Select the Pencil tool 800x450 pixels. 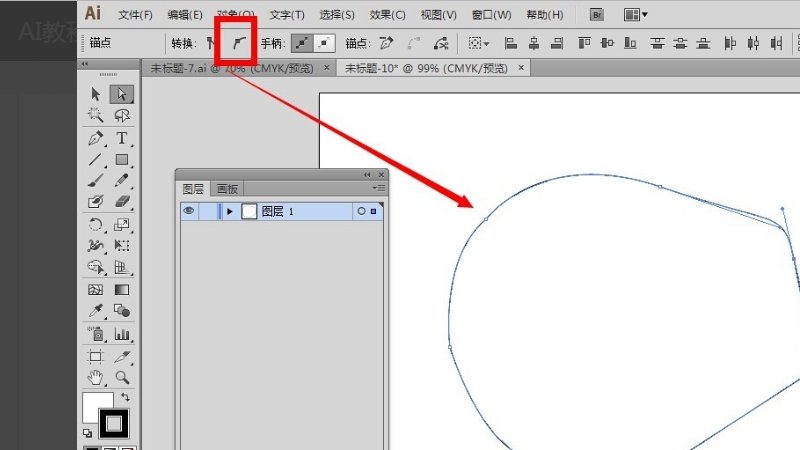(x=121, y=181)
